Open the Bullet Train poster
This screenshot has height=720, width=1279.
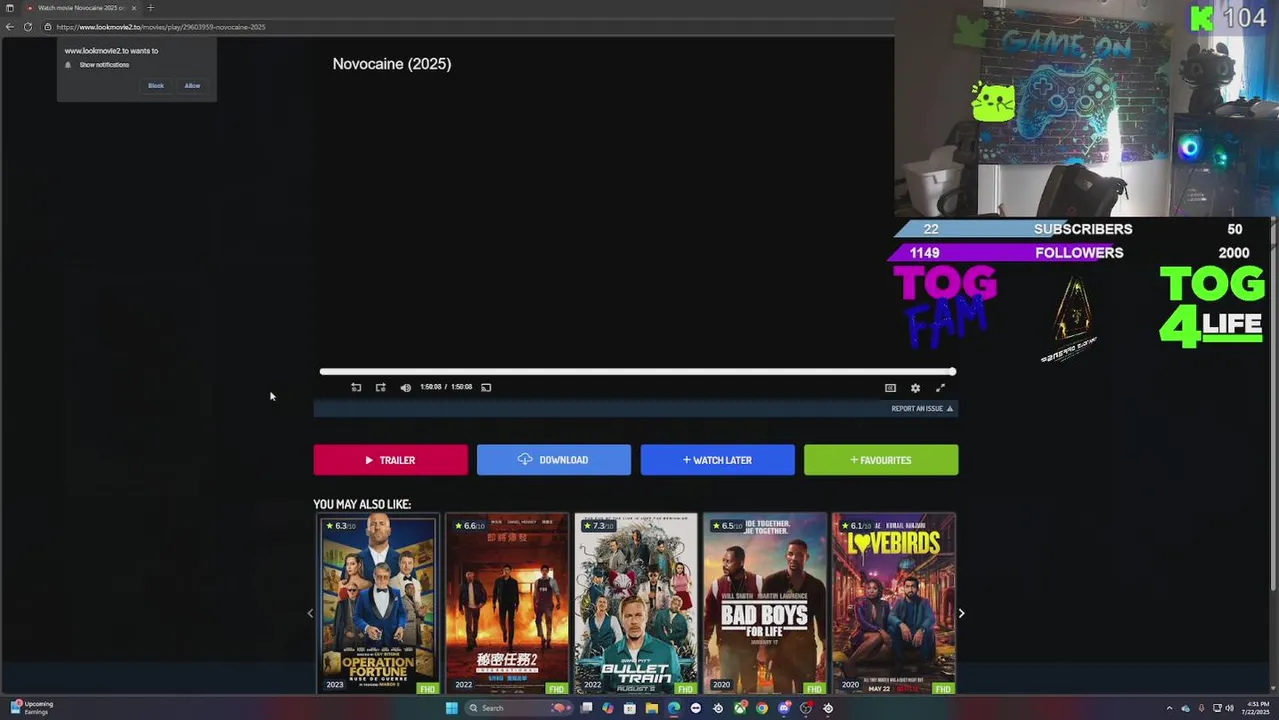click(x=636, y=604)
